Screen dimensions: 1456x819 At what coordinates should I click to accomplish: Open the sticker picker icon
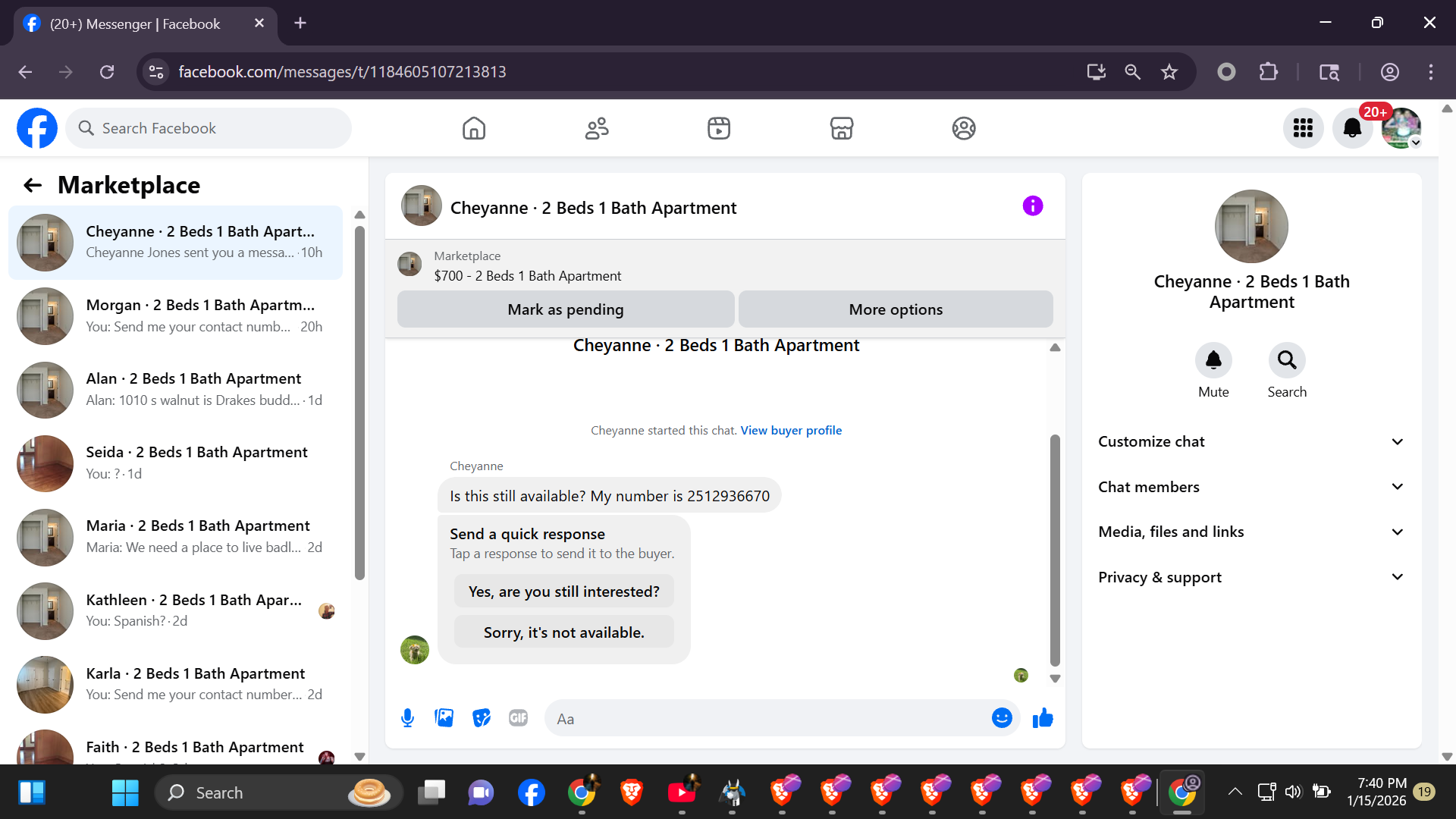point(482,718)
